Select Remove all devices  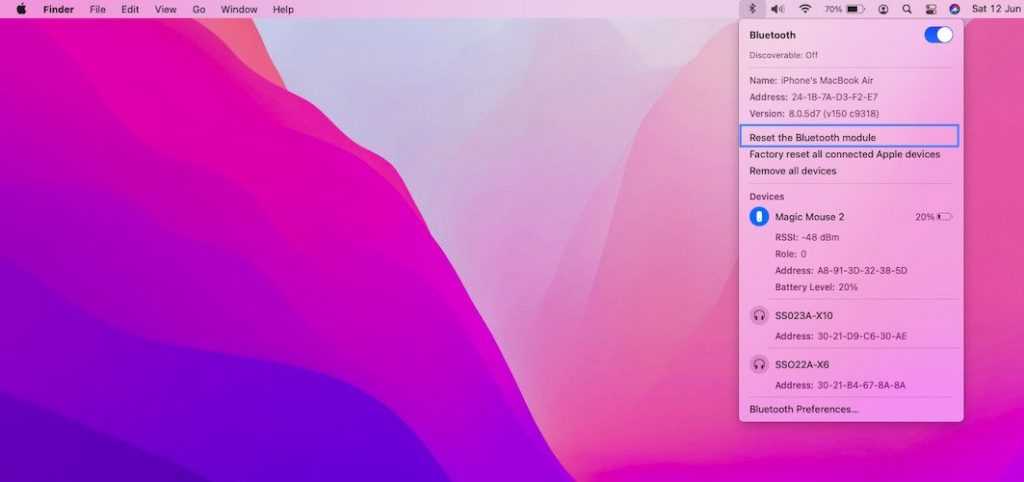(792, 171)
